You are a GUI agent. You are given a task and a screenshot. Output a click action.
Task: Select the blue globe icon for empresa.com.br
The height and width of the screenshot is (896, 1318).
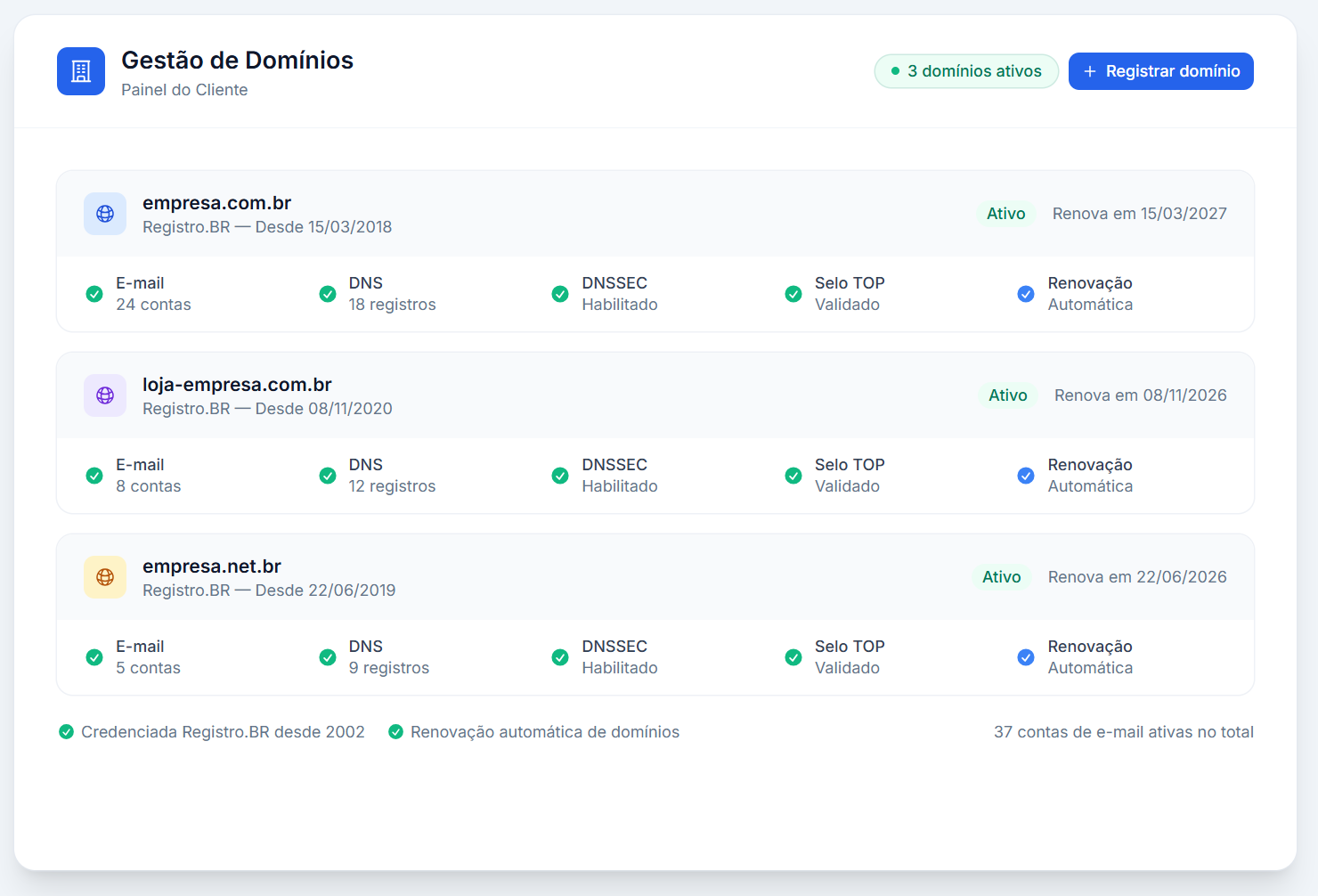pyautogui.click(x=104, y=214)
